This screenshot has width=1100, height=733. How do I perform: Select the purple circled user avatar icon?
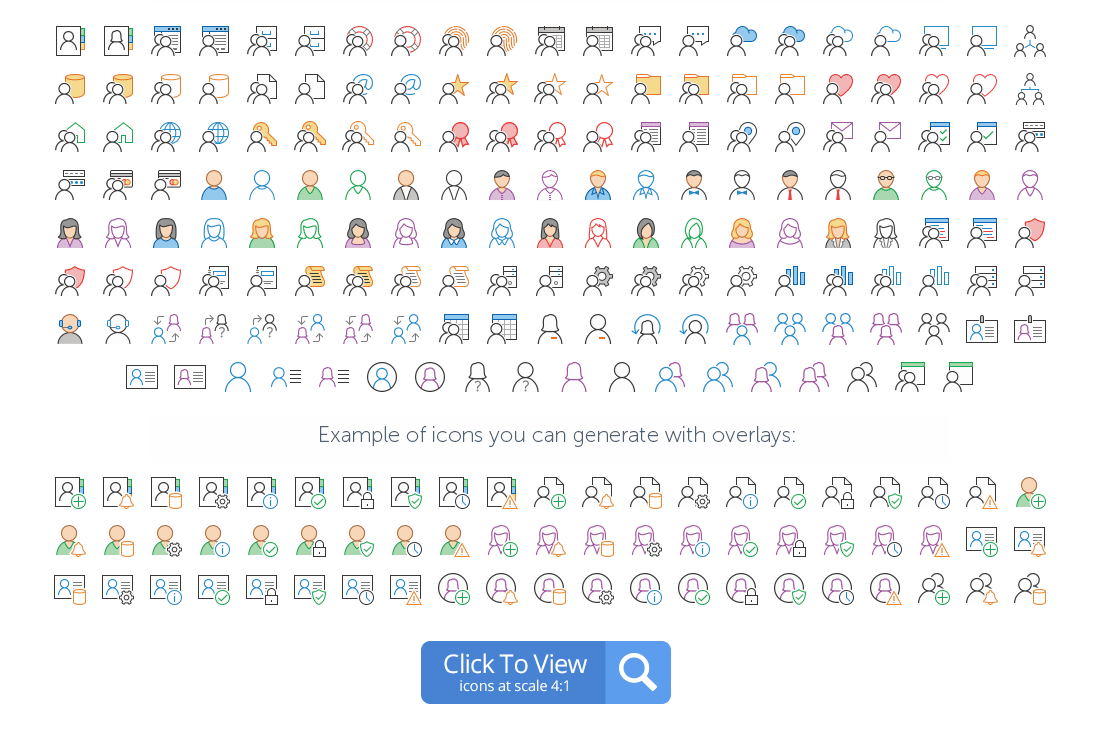tap(430, 377)
